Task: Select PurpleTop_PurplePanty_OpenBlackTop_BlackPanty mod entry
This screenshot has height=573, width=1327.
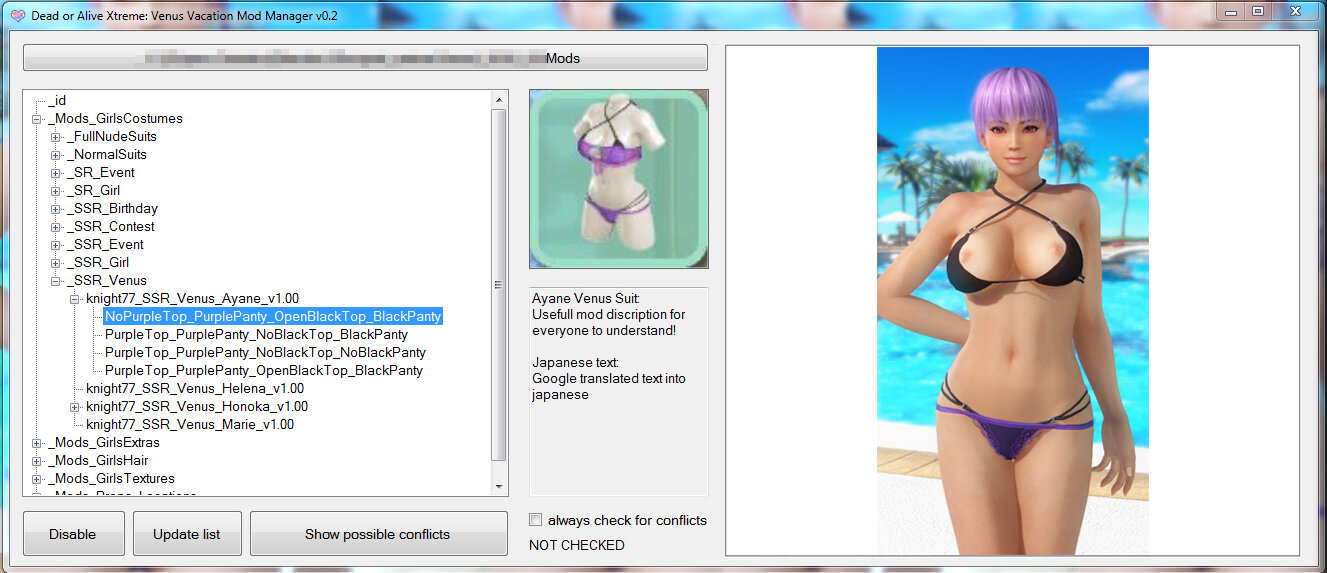Action: [264, 370]
